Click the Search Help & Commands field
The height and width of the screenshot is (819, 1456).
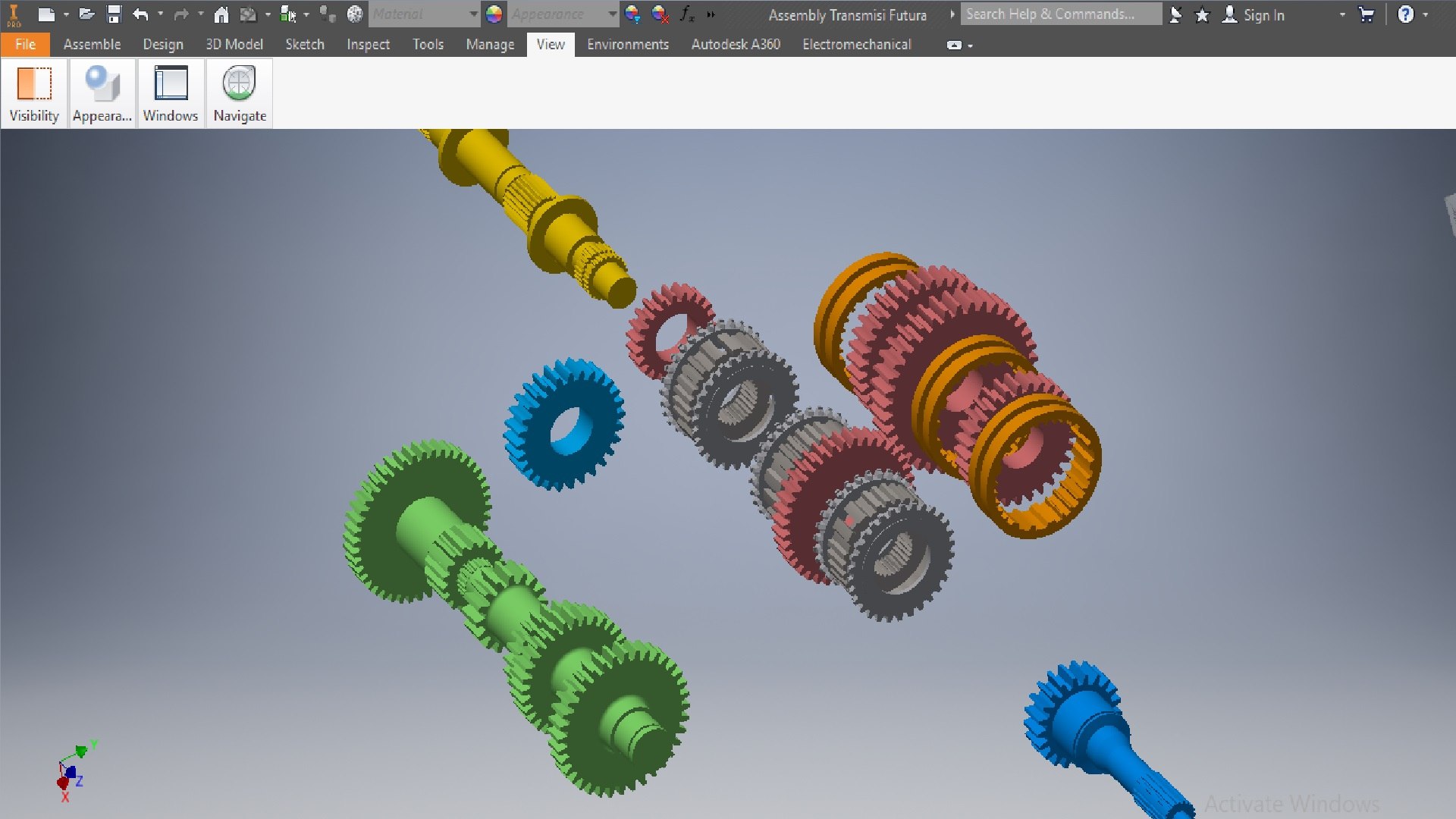tap(1061, 14)
